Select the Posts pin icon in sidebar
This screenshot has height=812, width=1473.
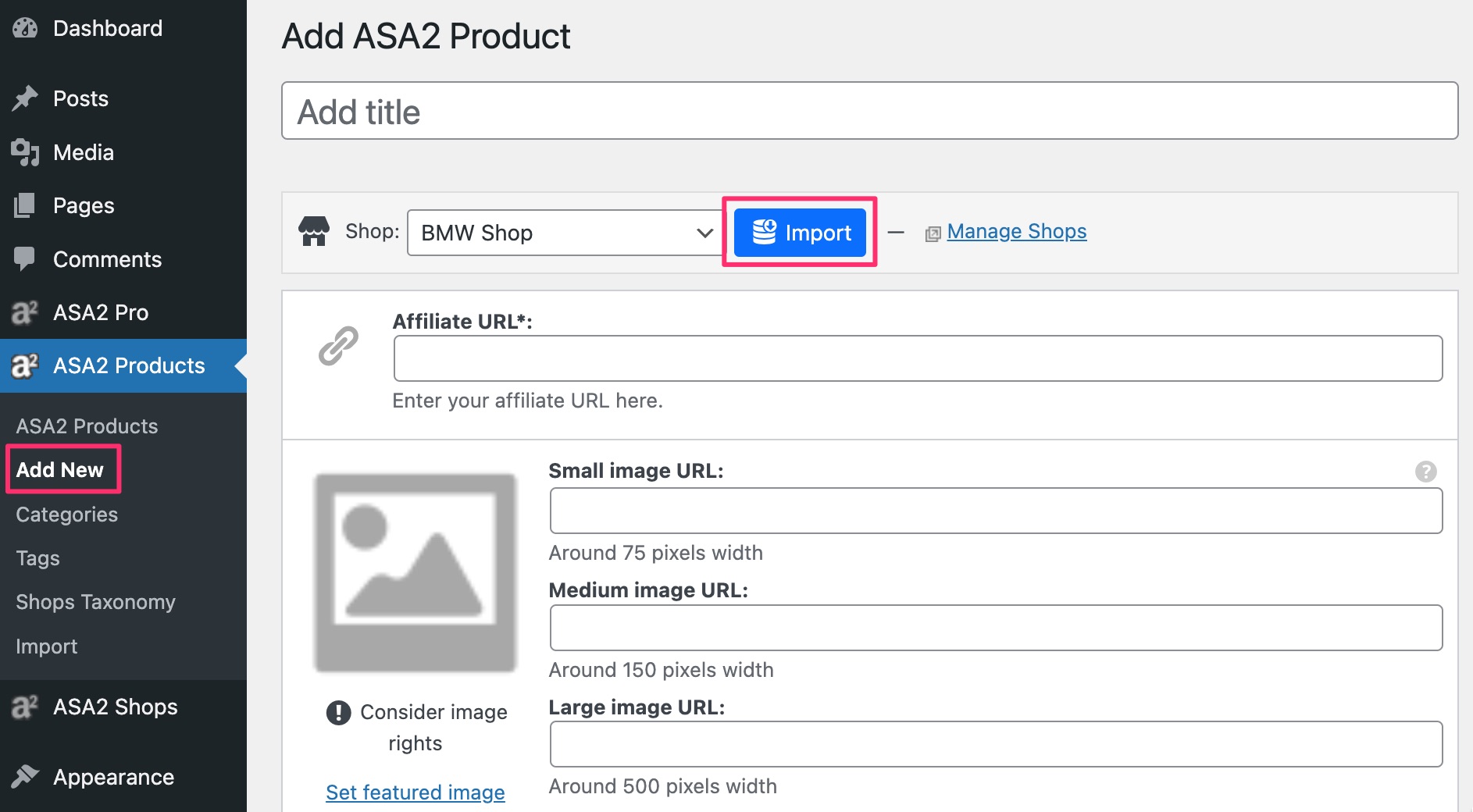[26, 98]
